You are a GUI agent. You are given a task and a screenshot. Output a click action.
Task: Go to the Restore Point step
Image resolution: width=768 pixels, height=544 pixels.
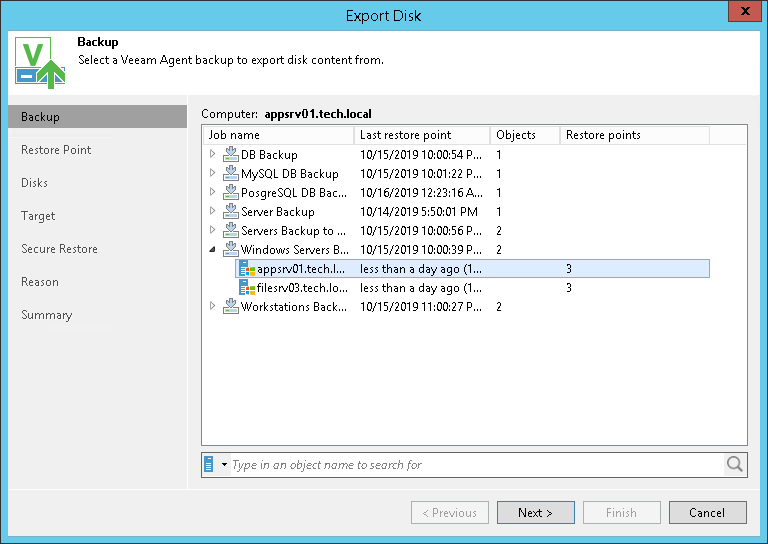(56, 150)
